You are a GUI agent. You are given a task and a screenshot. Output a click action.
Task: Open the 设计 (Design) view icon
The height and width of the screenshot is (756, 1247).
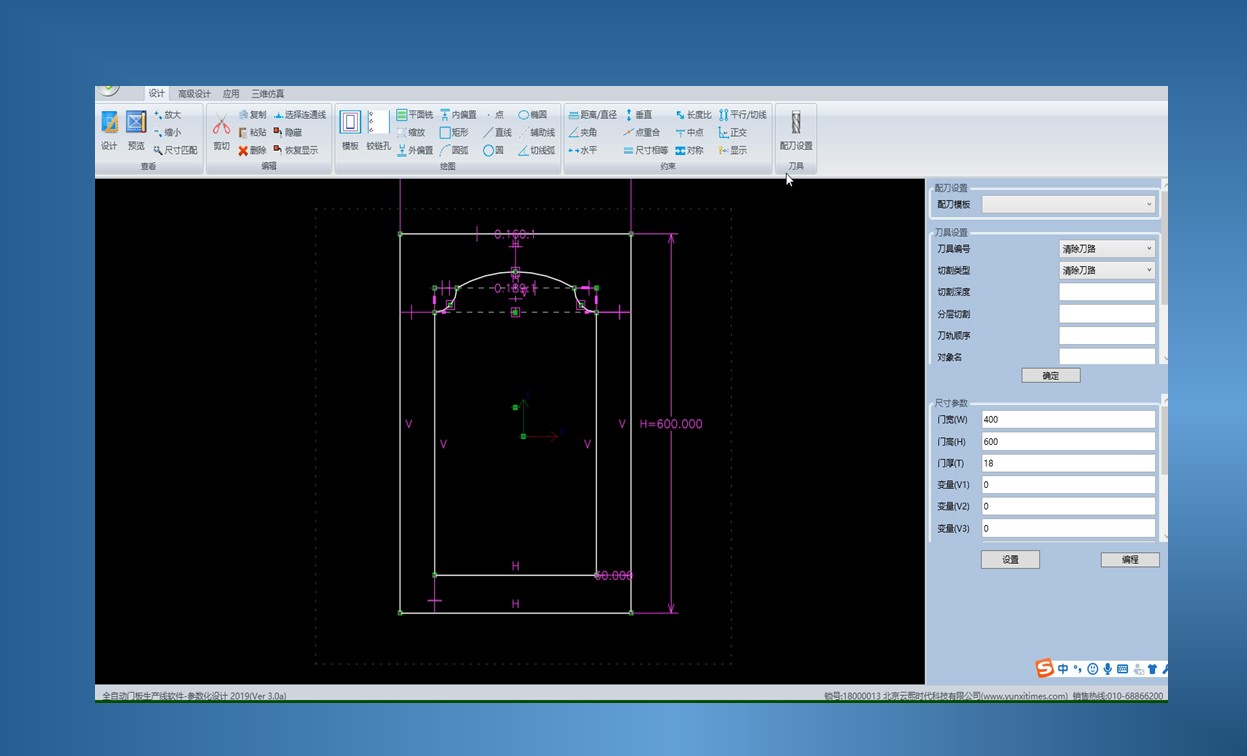click(109, 123)
